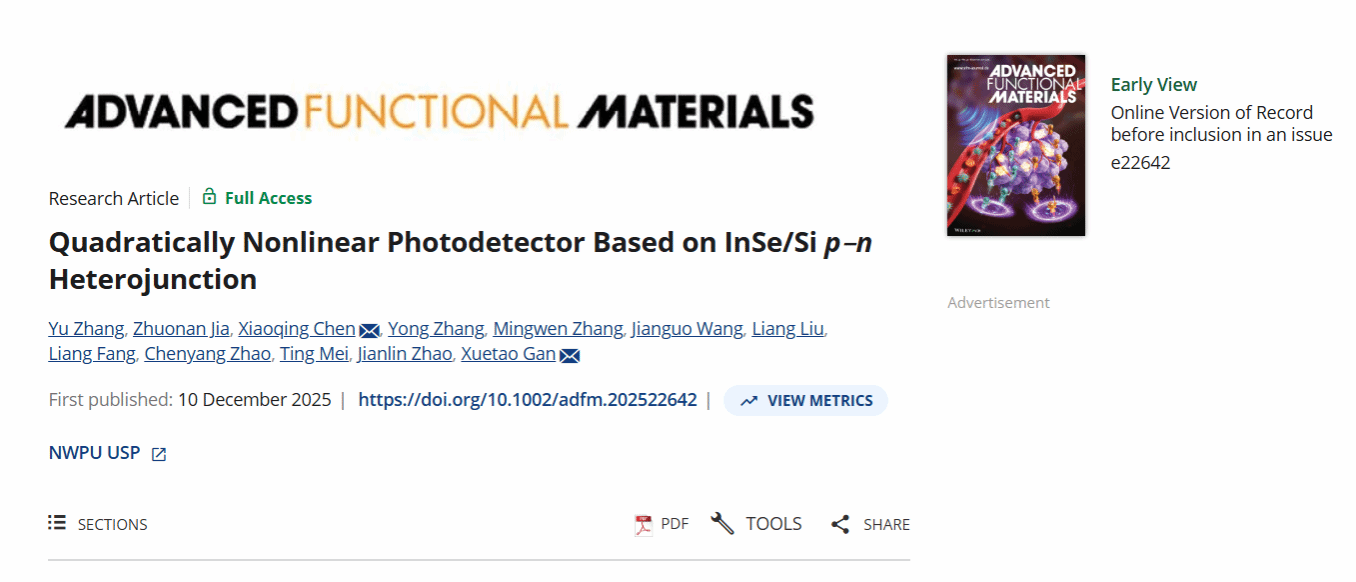The image size is (1356, 582).
Task: Follow the NWPU USP link
Action: point(94,453)
